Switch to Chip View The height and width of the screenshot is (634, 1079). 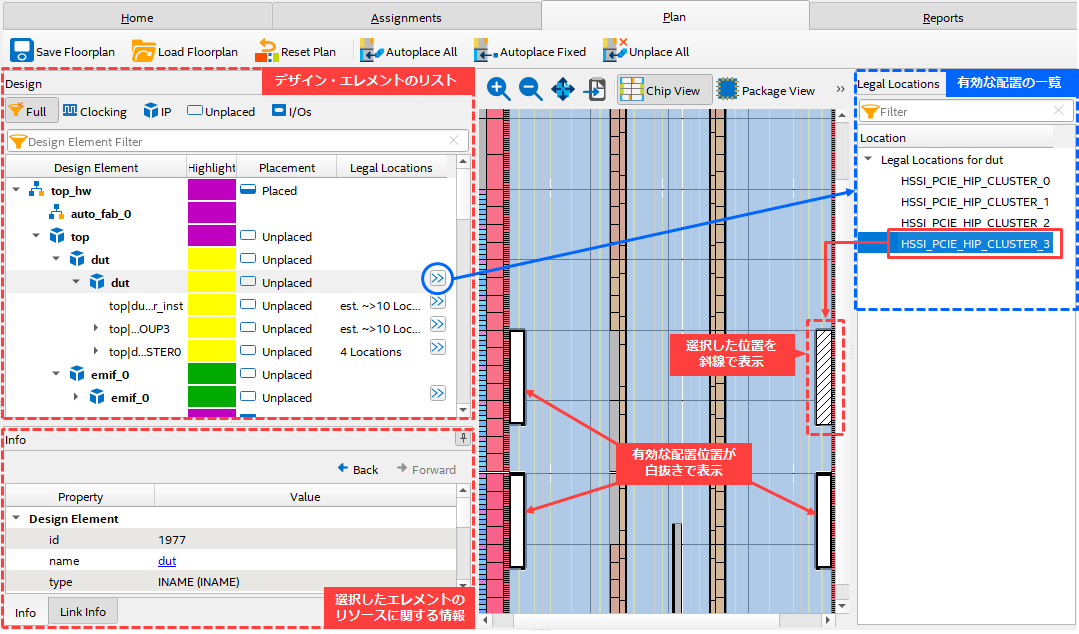(x=664, y=90)
